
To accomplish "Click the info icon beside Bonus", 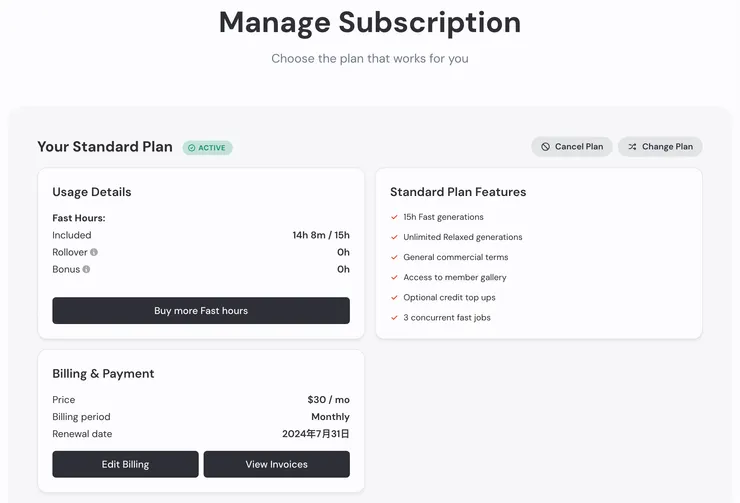I will [x=86, y=269].
